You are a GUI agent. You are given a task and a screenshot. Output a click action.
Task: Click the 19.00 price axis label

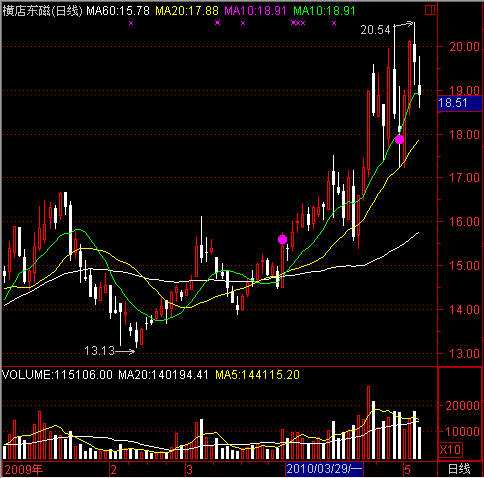(464, 90)
